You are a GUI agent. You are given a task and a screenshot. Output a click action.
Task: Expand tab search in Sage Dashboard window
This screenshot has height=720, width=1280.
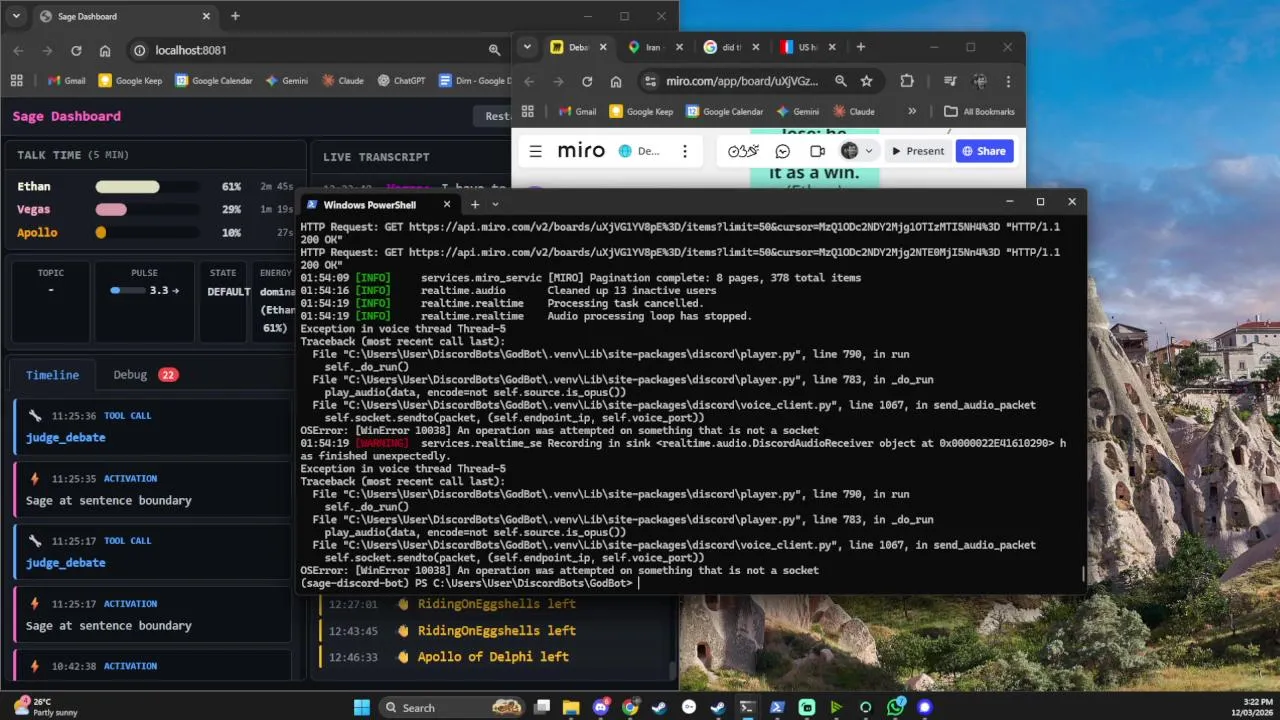click(x=16, y=16)
